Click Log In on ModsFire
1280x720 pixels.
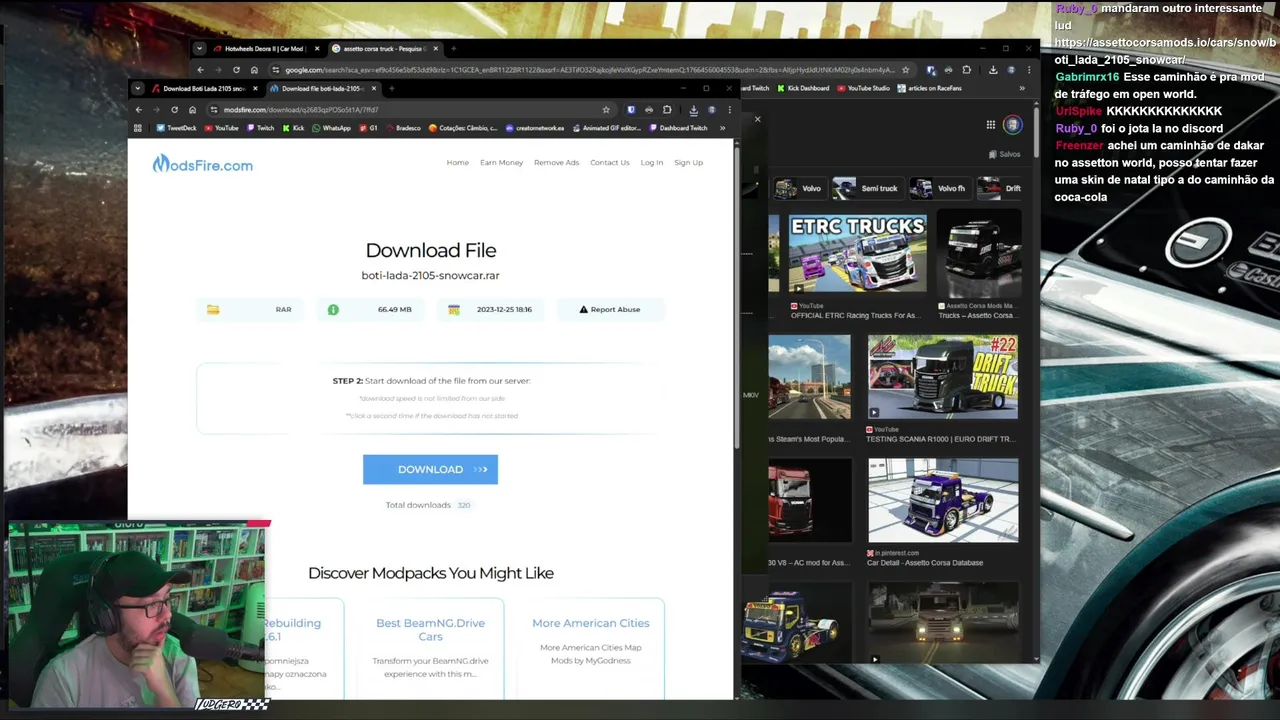[652, 162]
